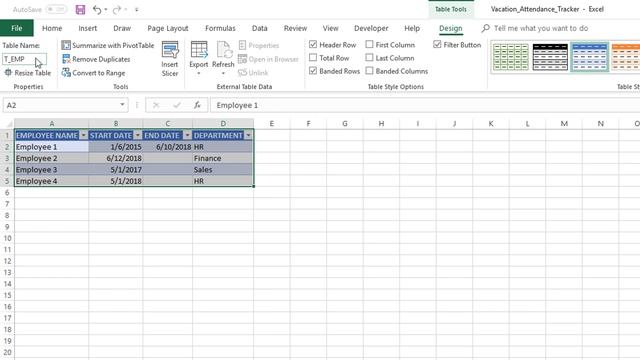This screenshot has height=360, width=640.
Task: Click the Remove Duplicates icon
Action: click(x=66, y=59)
